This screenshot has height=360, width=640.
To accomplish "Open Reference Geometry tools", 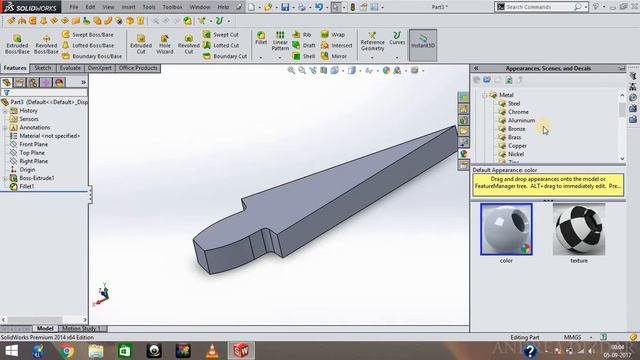I will (x=372, y=42).
